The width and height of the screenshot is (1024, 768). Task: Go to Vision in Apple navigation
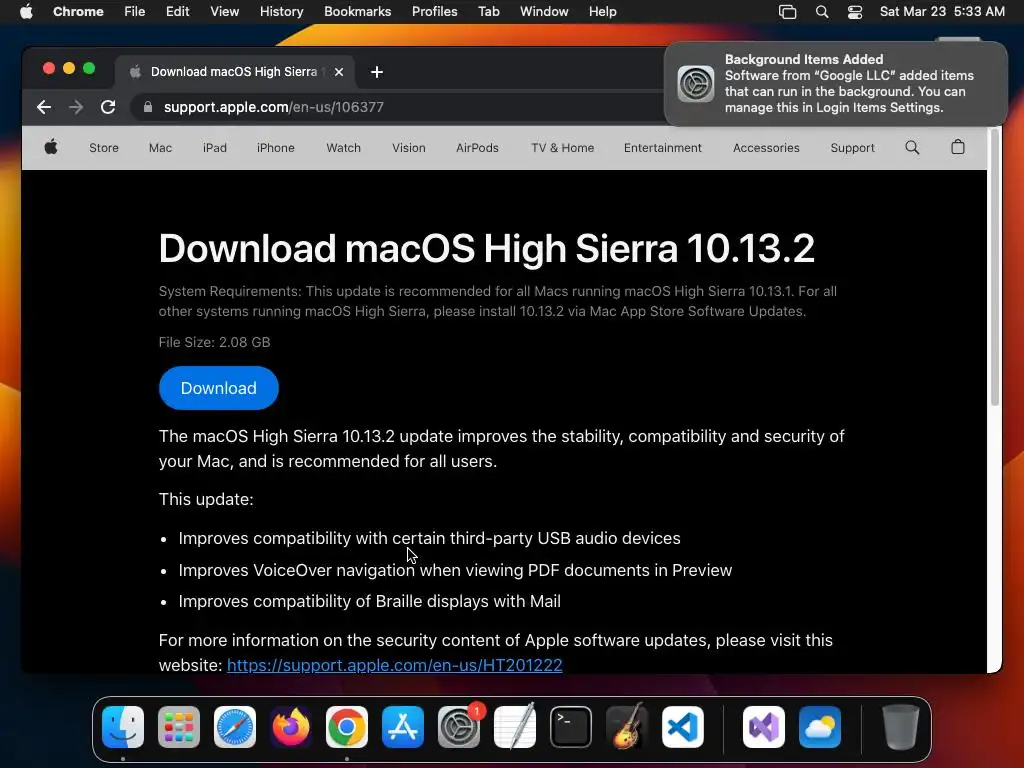pos(409,148)
